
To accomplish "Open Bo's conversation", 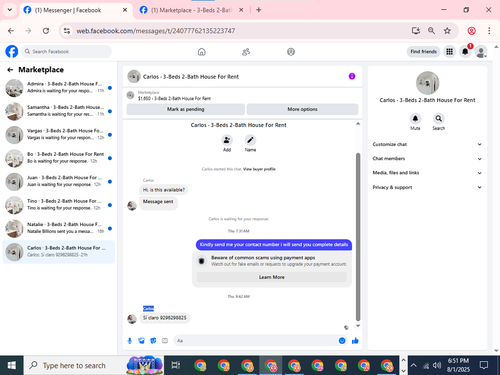I will click(59, 158).
